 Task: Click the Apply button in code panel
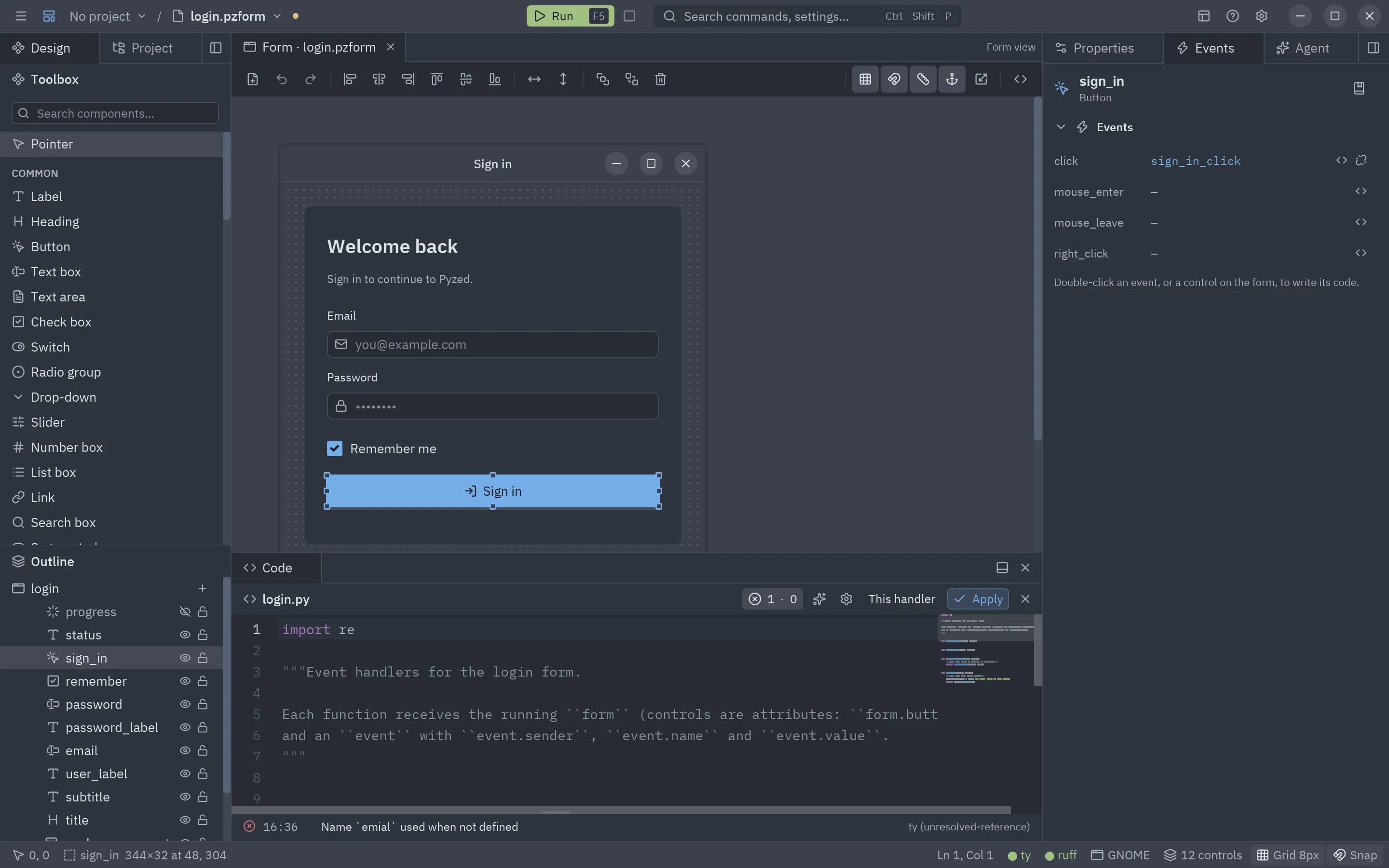[x=978, y=599]
